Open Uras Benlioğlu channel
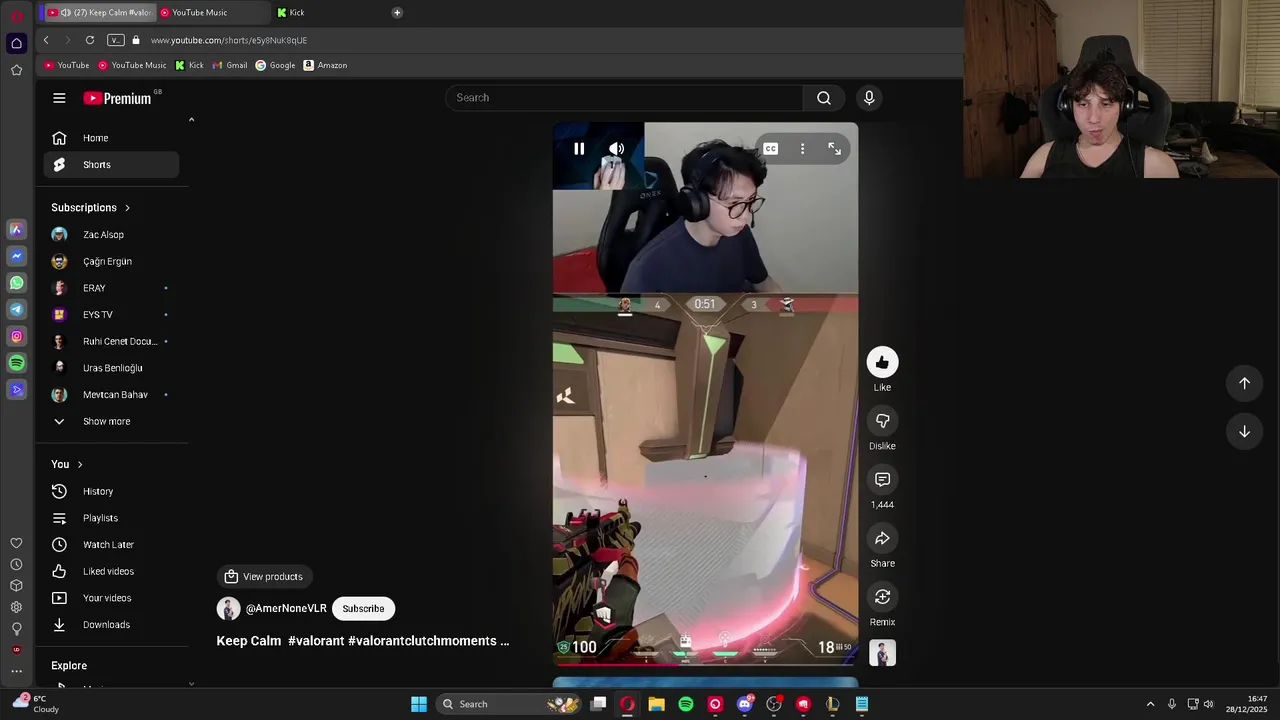The image size is (1280, 720). 111,368
